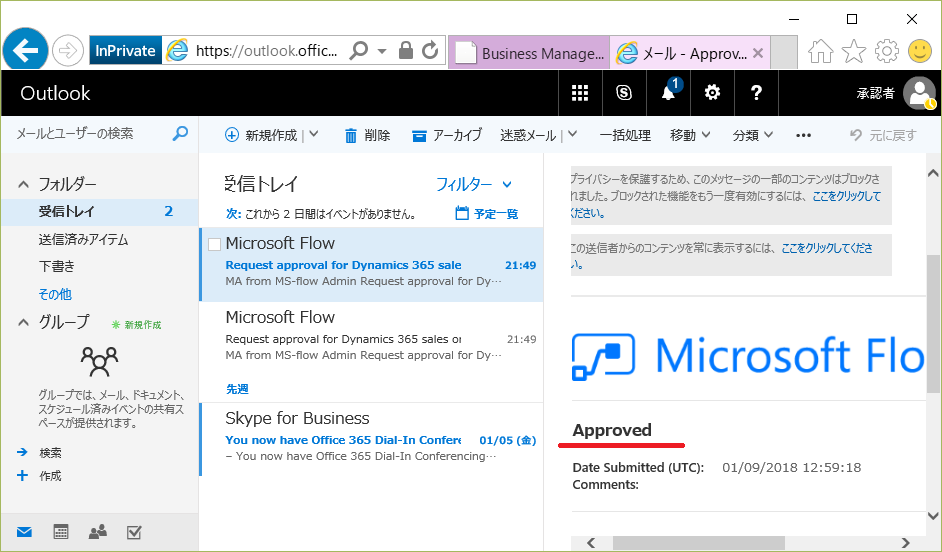Switch to the Business Manage... tab
The height and width of the screenshot is (552, 942).
529,53
